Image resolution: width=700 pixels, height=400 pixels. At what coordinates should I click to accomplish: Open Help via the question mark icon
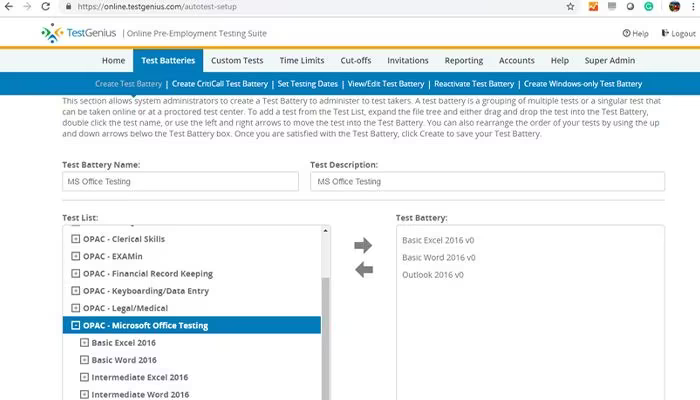pyautogui.click(x=626, y=33)
